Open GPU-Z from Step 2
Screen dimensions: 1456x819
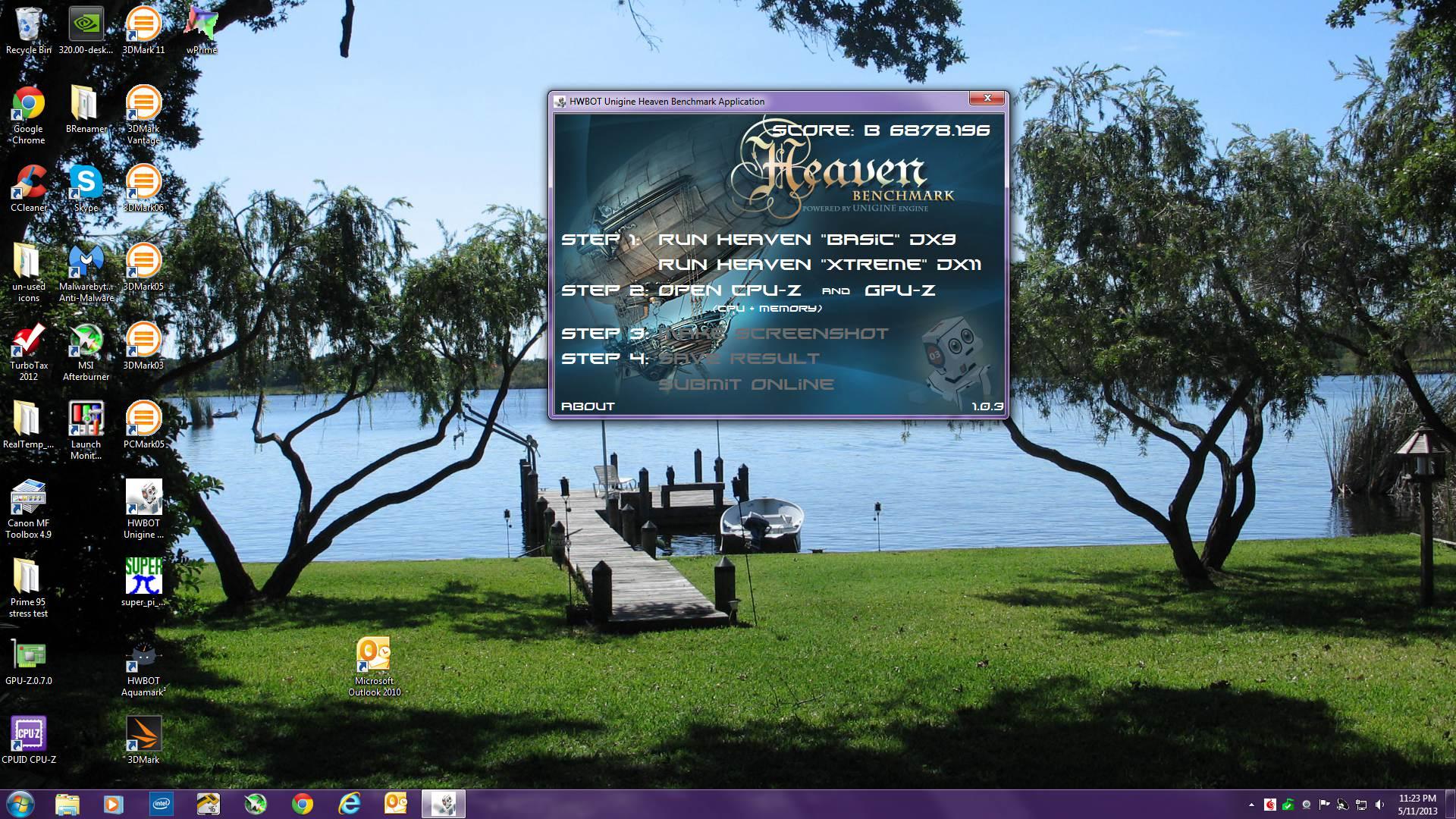click(899, 290)
